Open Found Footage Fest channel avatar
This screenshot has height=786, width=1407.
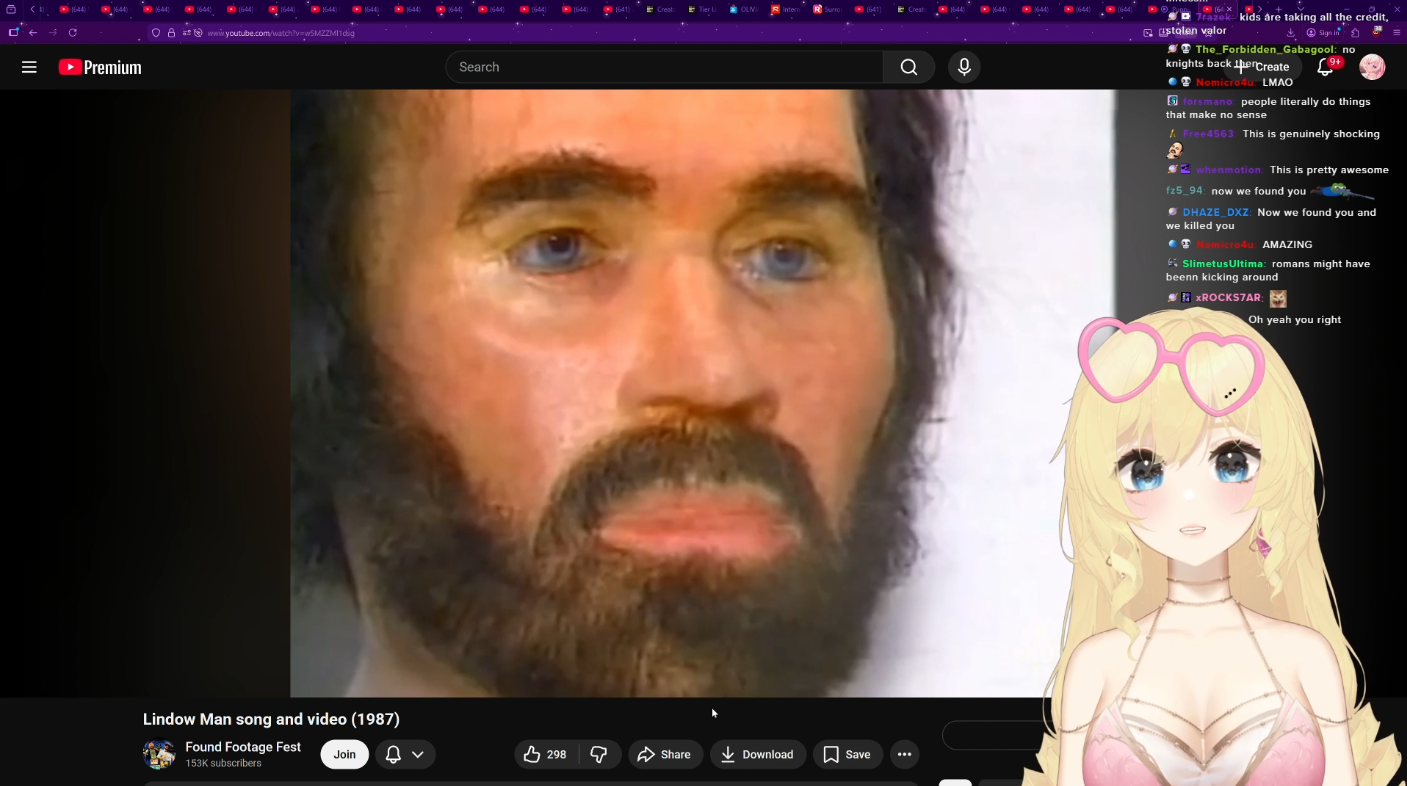(x=159, y=754)
